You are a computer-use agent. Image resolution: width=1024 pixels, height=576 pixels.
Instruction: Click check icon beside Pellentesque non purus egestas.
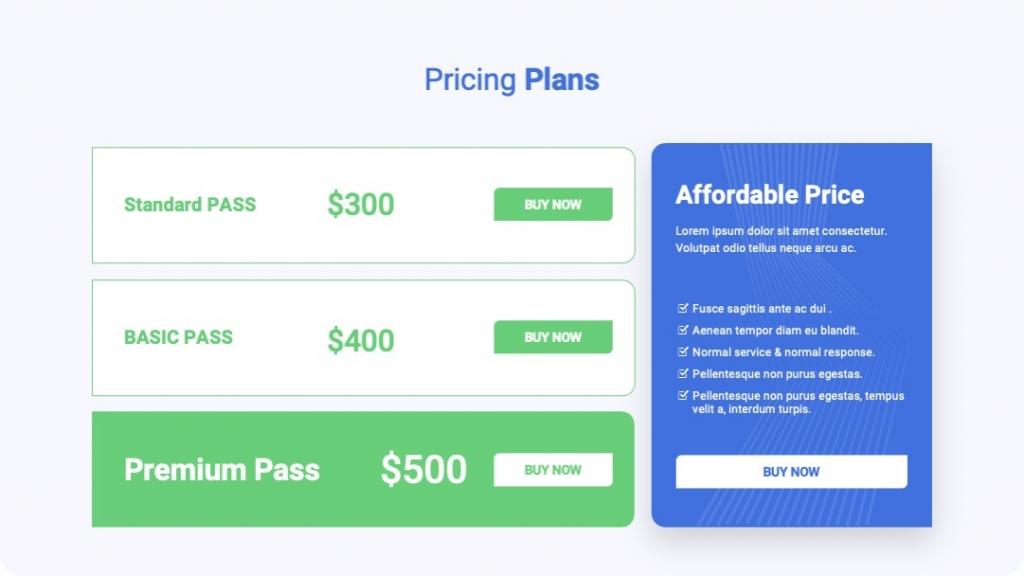click(683, 373)
